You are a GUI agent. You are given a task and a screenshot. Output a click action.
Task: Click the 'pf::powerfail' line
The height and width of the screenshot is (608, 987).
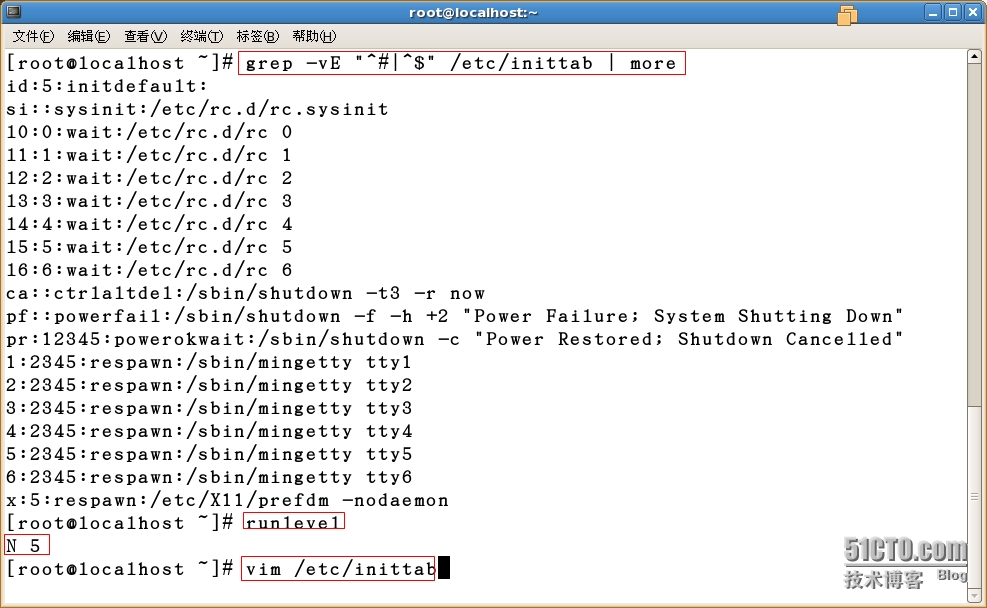pos(455,316)
